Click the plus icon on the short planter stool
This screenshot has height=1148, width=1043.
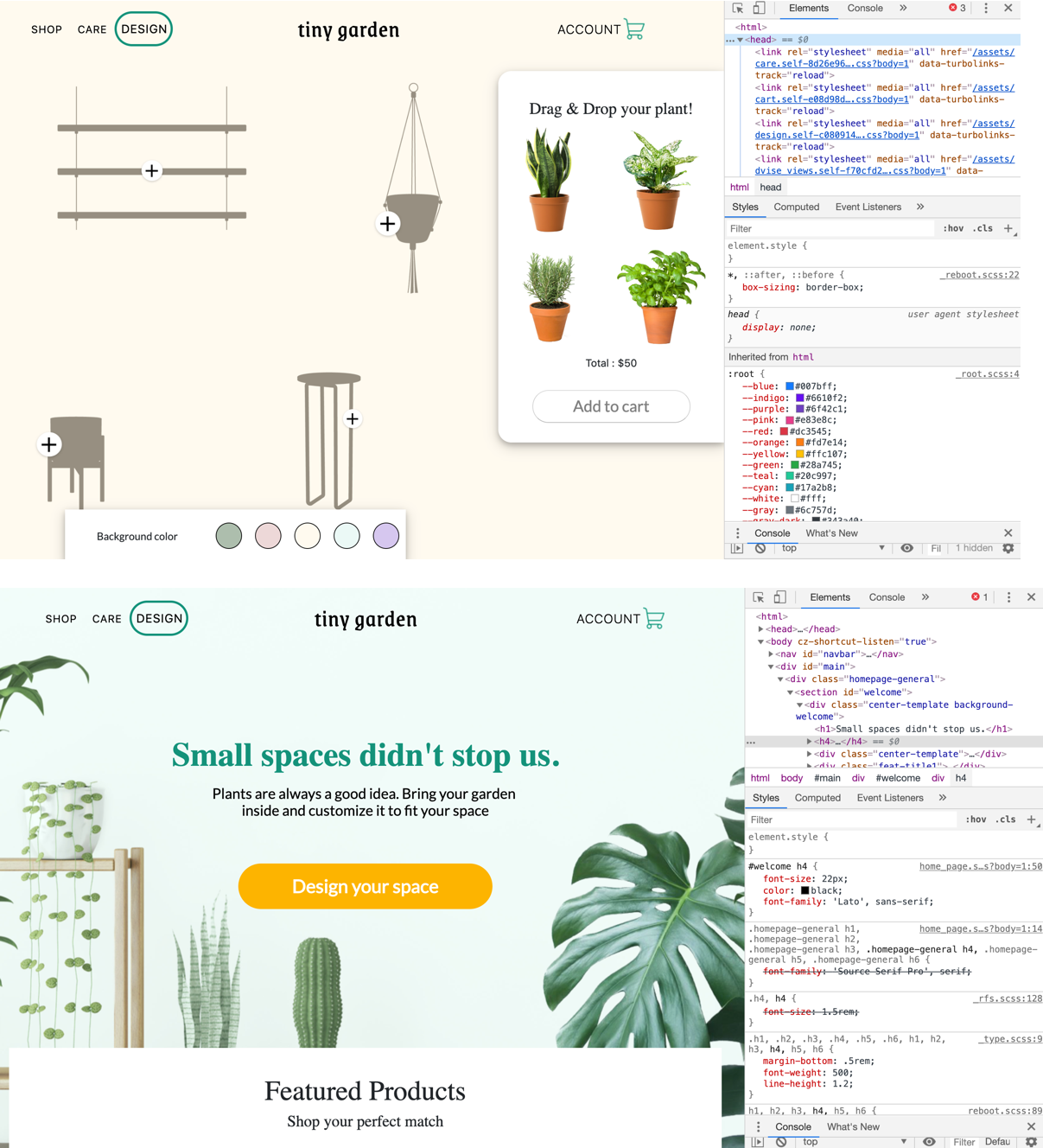coord(49,444)
